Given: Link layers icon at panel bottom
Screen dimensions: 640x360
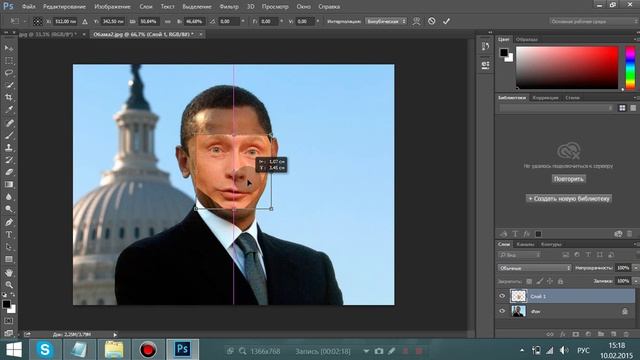Looking at the screenshot, I should [550, 334].
